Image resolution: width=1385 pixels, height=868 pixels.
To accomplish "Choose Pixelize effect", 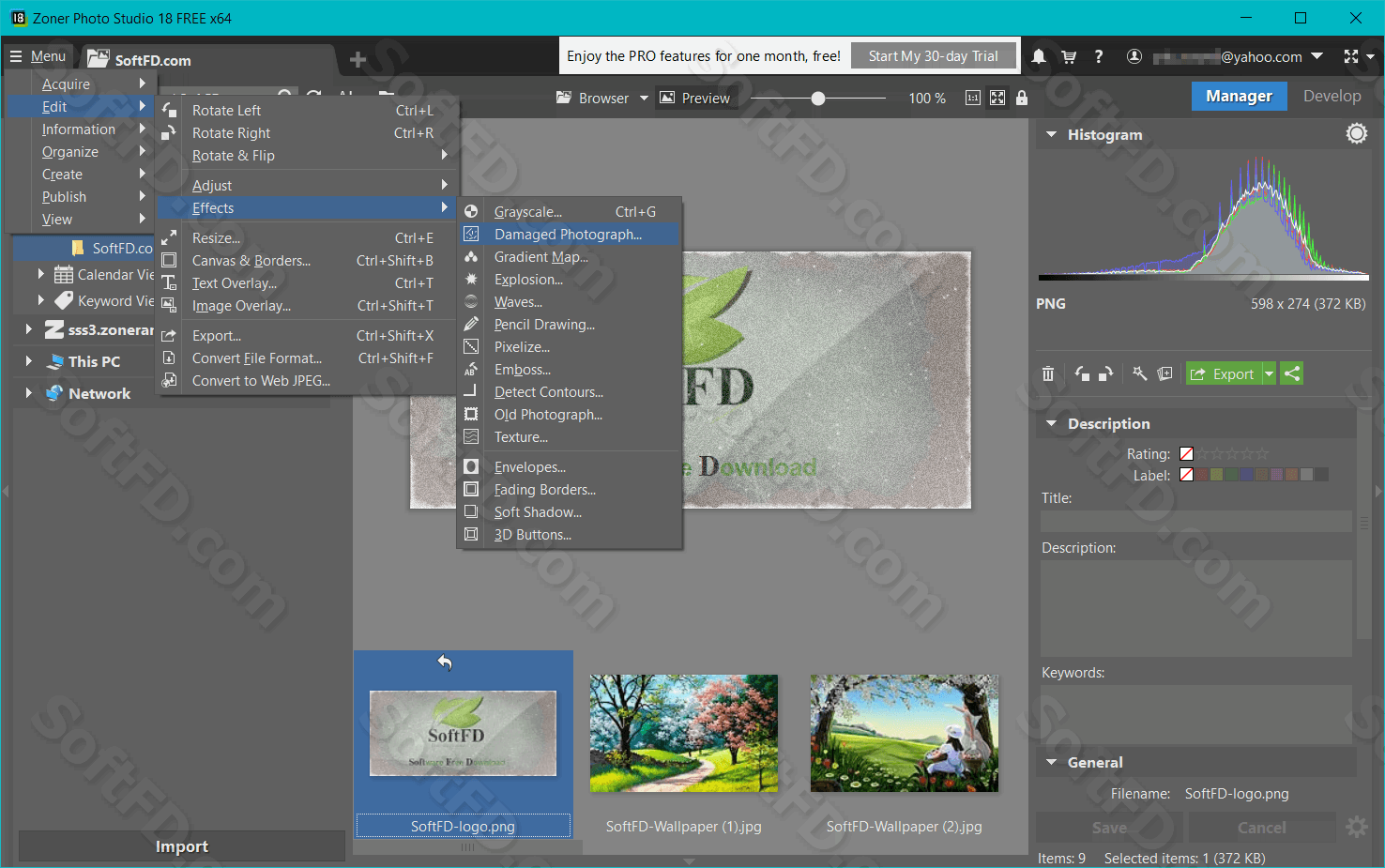I will tap(571, 347).
